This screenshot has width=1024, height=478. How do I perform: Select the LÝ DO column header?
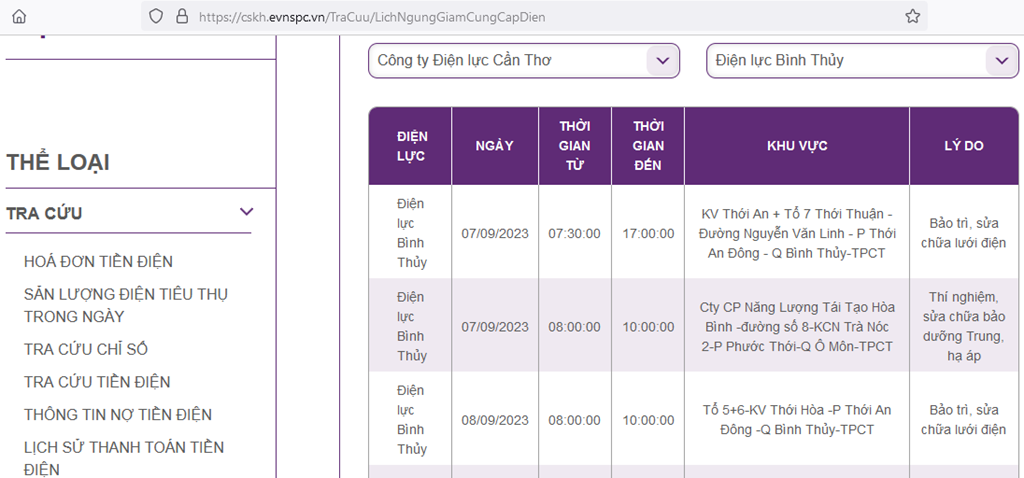coord(963,146)
